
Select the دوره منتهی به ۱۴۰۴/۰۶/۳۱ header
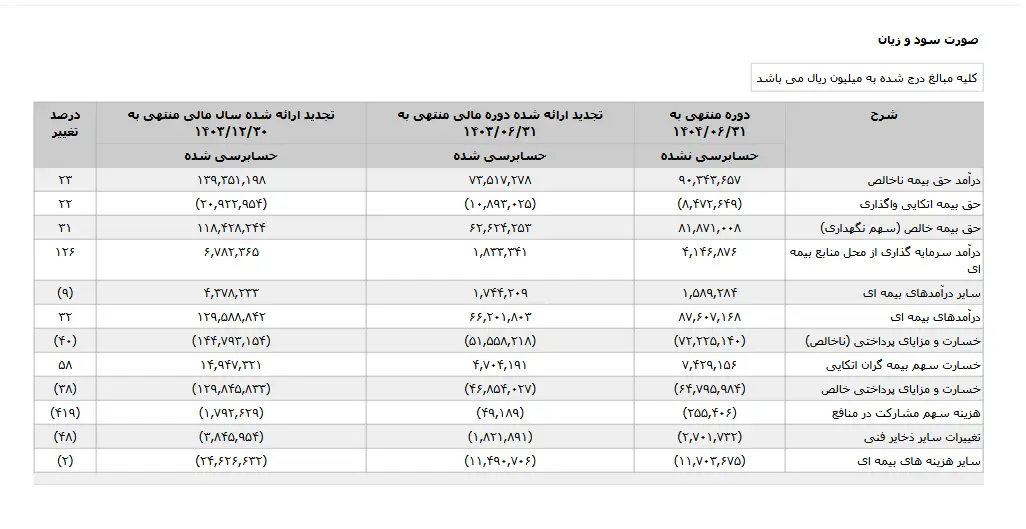(x=710, y=123)
